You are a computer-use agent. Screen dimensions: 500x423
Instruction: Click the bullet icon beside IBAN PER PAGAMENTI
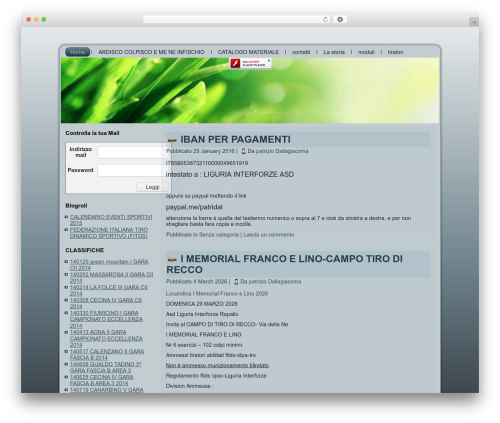tap(172, 140)
